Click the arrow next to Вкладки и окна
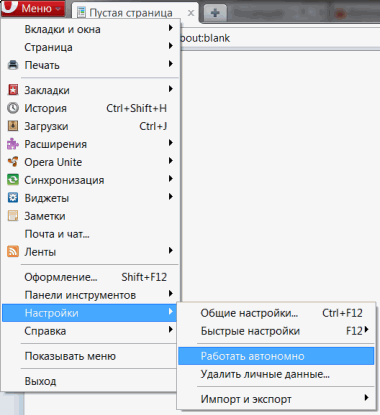This screenshot has height=415, width=380. pos(170,28)
